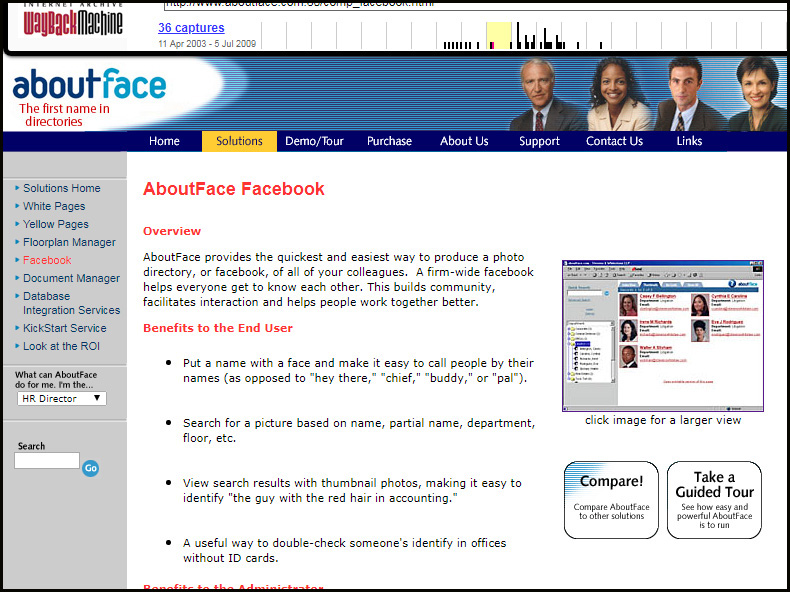790x592 pixels.
Task: Open Look at the ROI link
Action: click(x=61, y=347)
